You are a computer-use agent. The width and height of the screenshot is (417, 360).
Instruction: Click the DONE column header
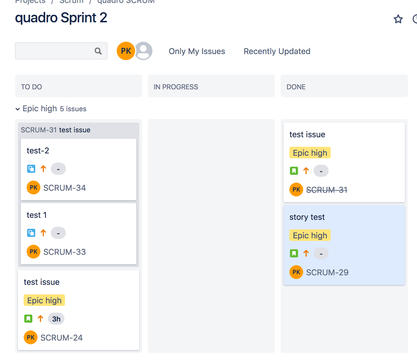tap(344, 86)
